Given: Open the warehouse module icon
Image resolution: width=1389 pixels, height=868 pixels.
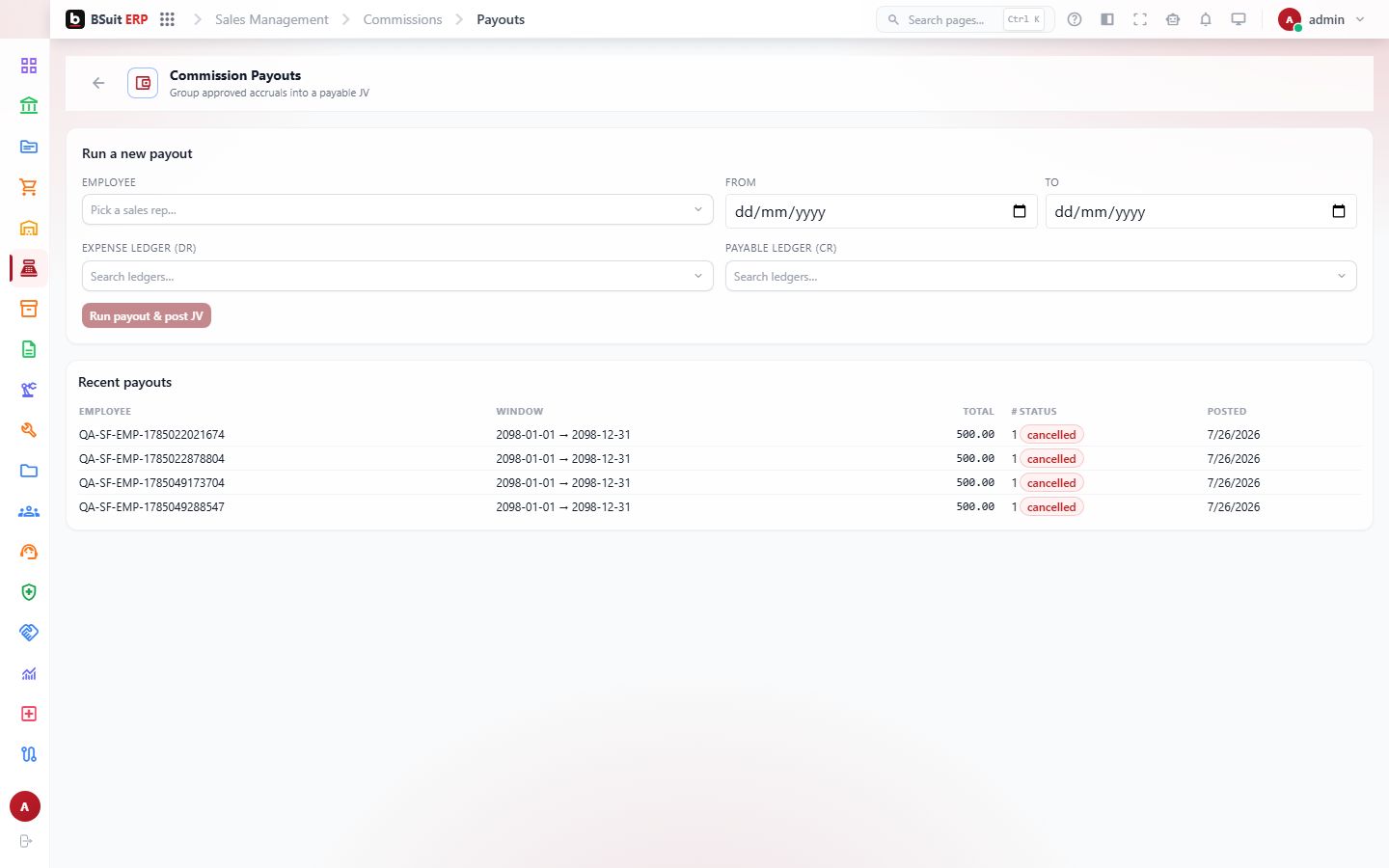Looking at the screenshot, I should 29,228.
